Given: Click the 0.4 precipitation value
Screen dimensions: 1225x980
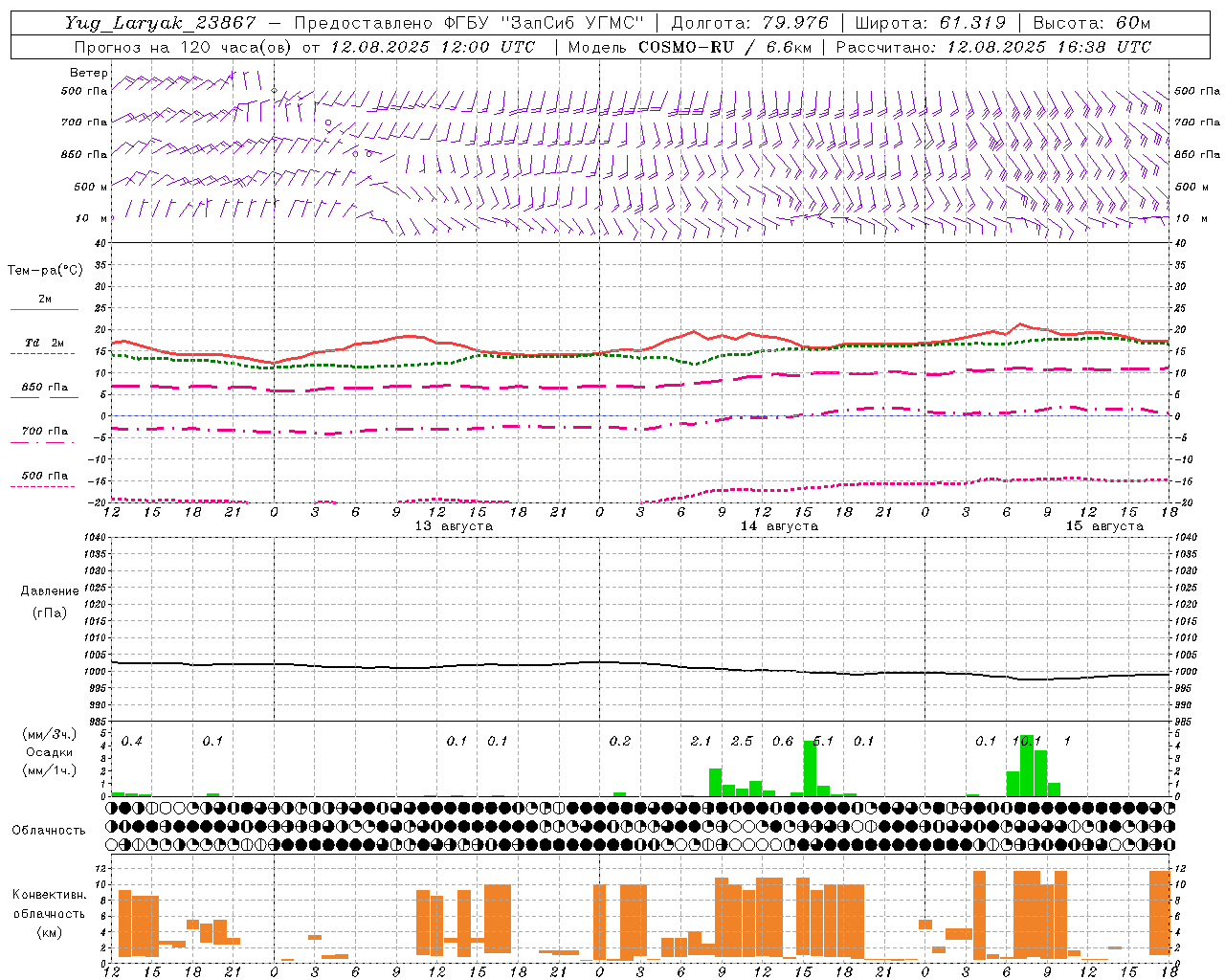Looking at the screenshot, I should pyautogui.click(x=132, y=741).
